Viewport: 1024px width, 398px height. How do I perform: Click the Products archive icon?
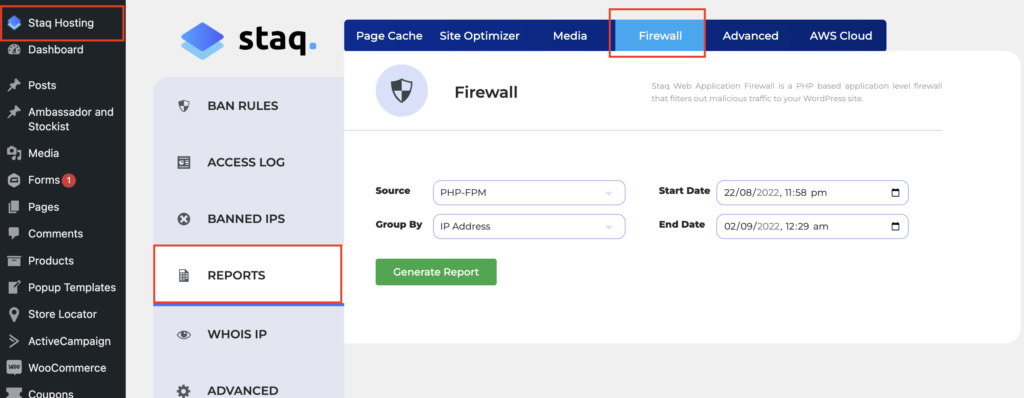[x=14, y=261]
